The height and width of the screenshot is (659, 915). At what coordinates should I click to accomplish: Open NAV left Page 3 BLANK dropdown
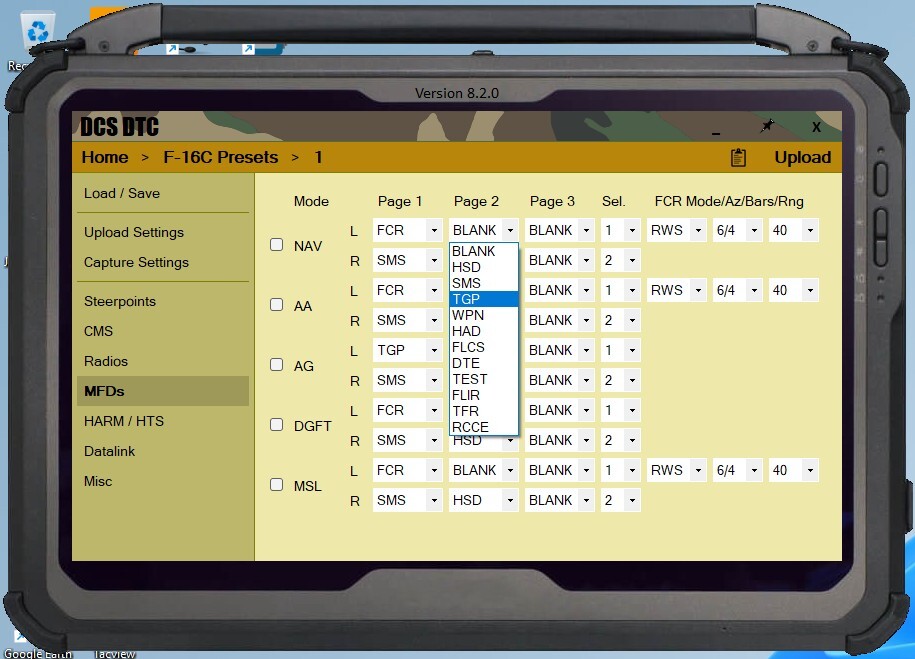click(560, 230)
